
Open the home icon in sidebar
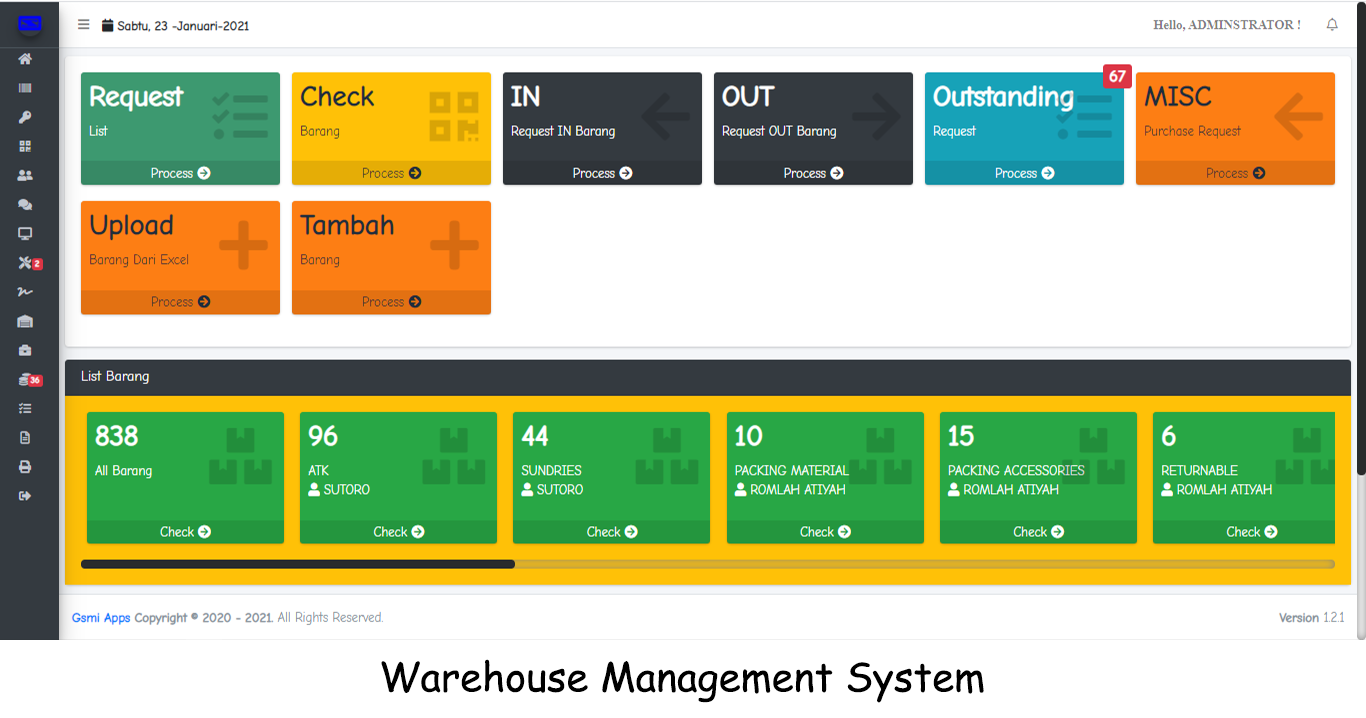(25, 59)
